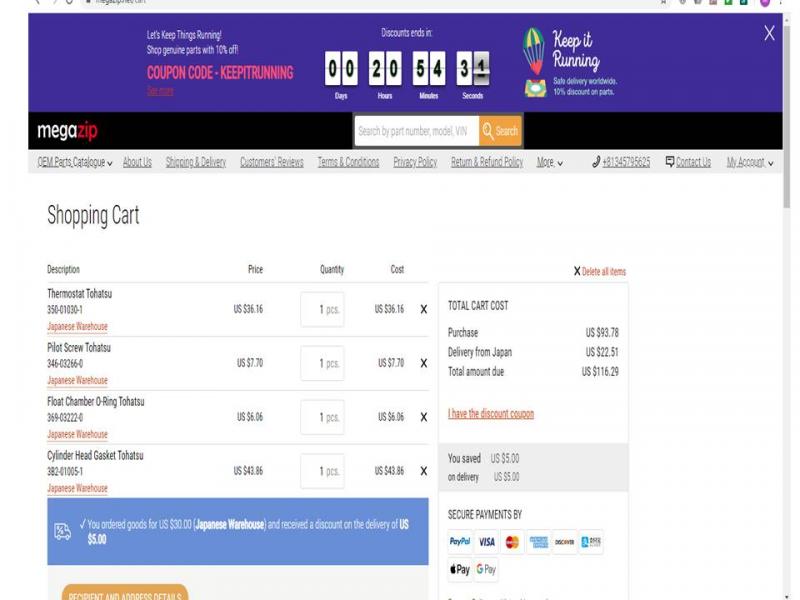Click the Thermostat Tohatsu quantity field
Image resolution: width=800 pixels, height=600 pixels.
pyautogui.click(x=322, y=310)
